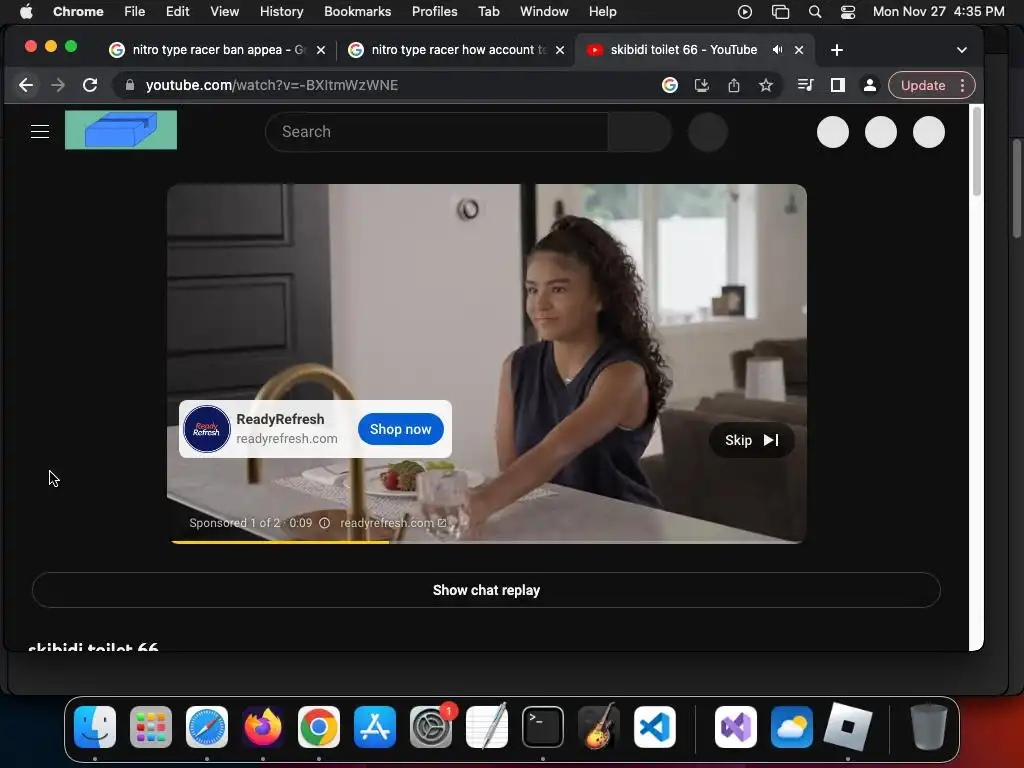
Task: Open the Help menu
Action: pyautogui.click(x=602, y=11)
